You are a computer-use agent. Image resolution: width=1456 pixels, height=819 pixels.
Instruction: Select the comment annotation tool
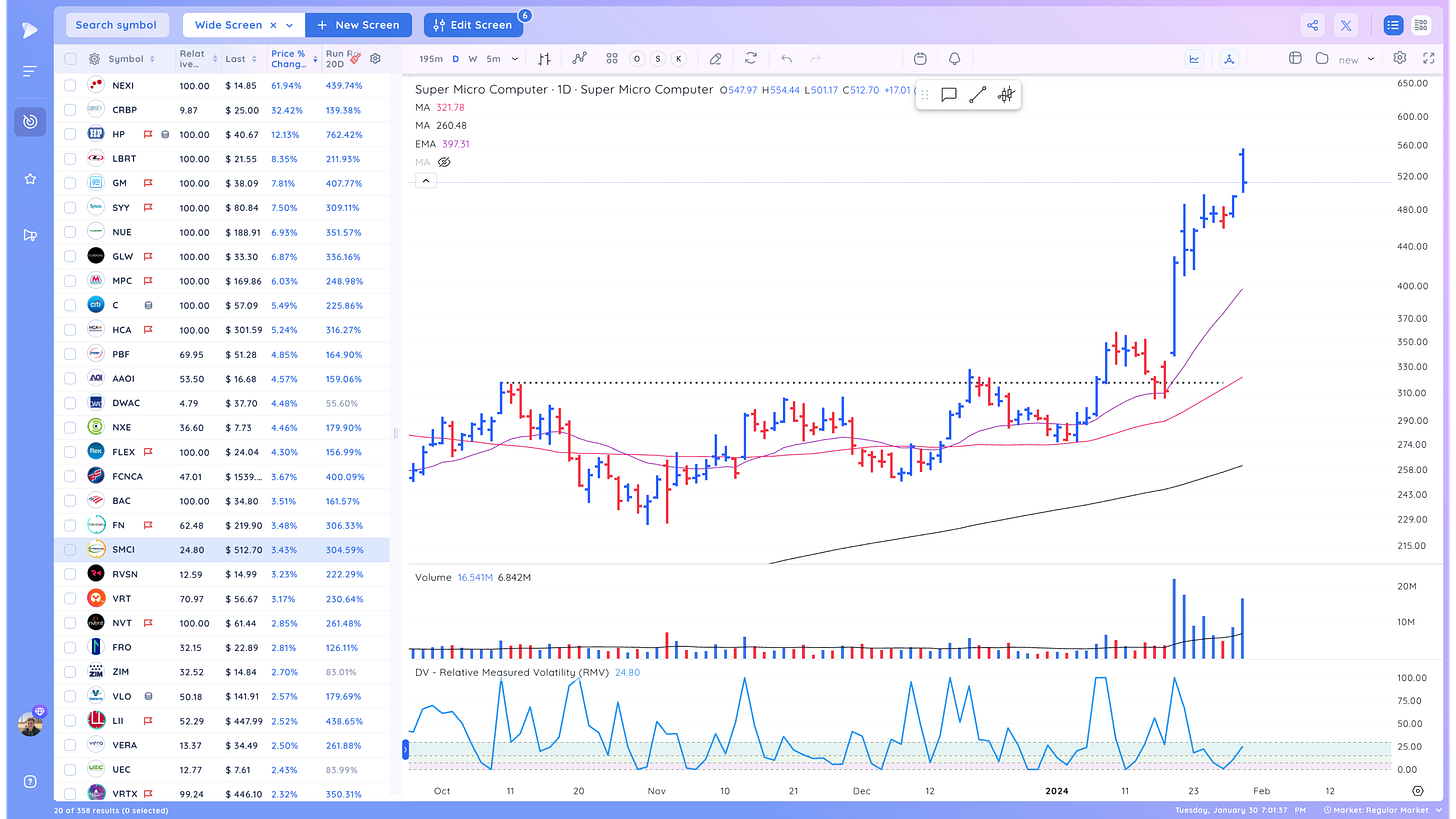tap(949, 95)
